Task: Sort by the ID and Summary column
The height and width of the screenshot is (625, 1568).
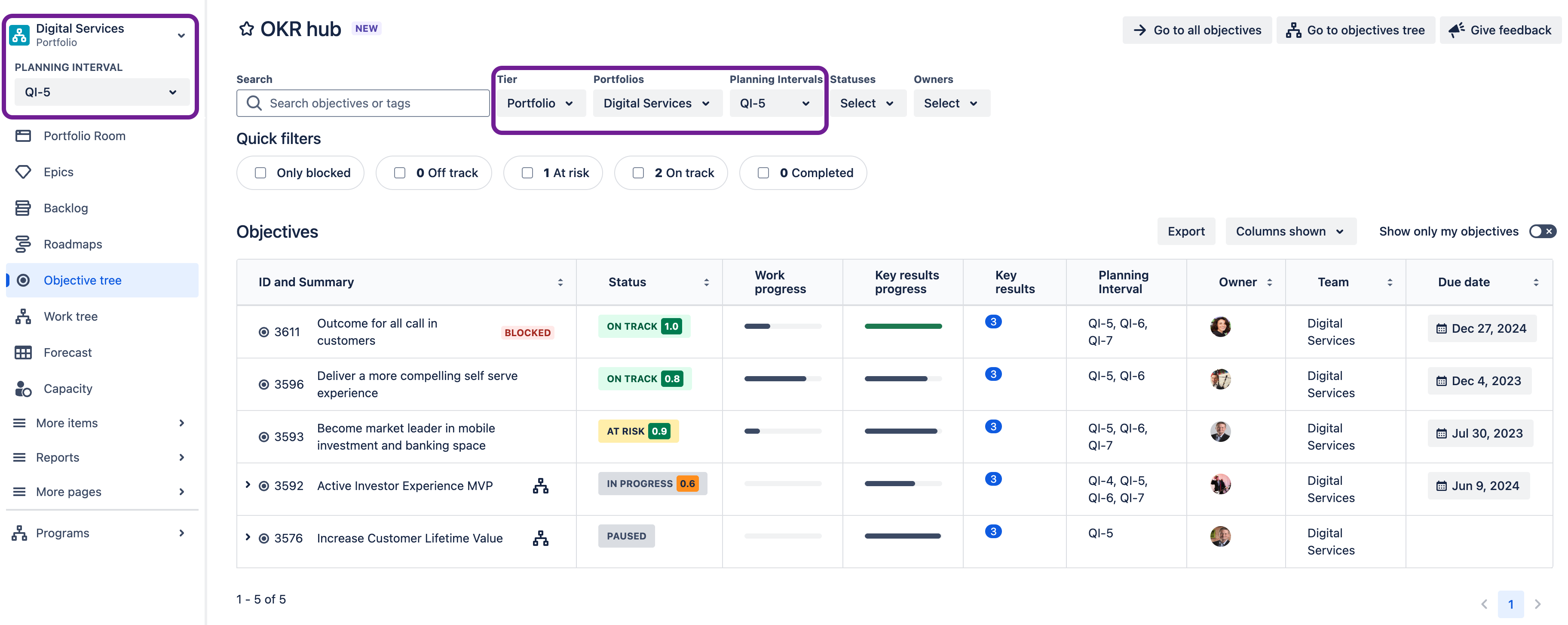Action: point(560,282)
